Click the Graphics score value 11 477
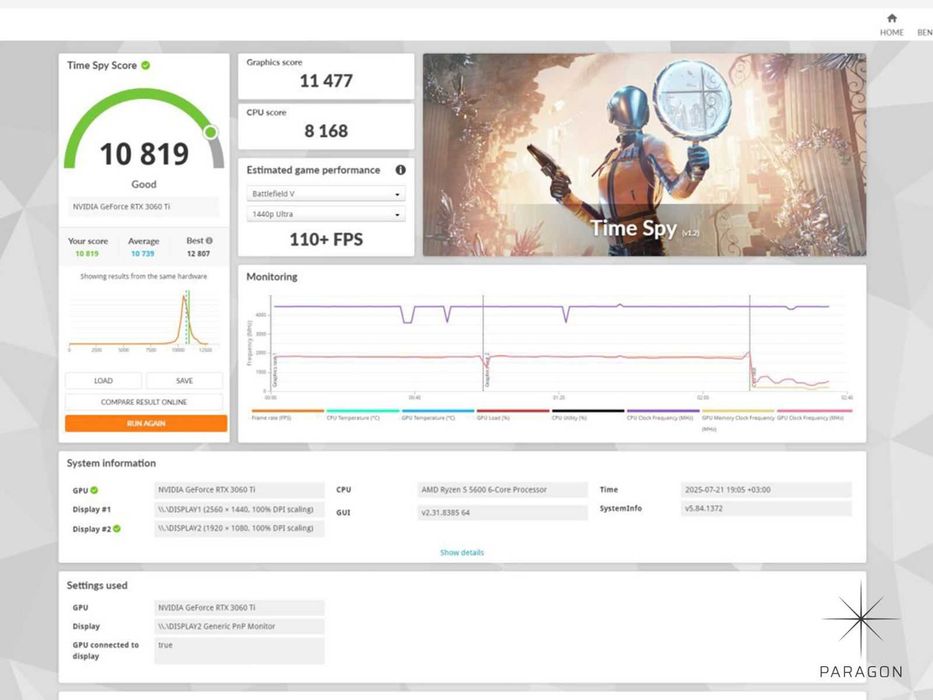The height and width of the screenshot is (700, 933). (x=326, y=81)
